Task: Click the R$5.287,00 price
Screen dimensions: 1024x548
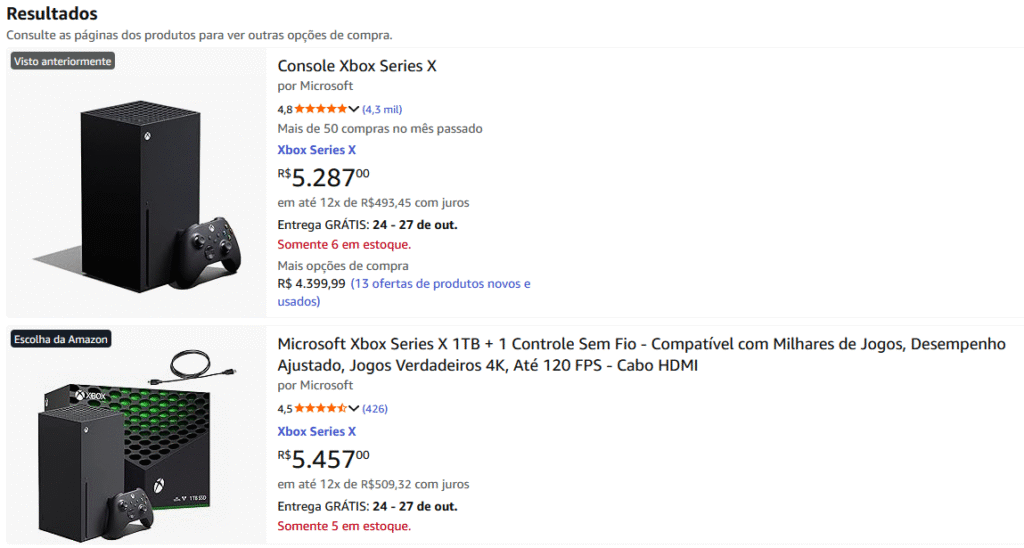Action: 324,178
